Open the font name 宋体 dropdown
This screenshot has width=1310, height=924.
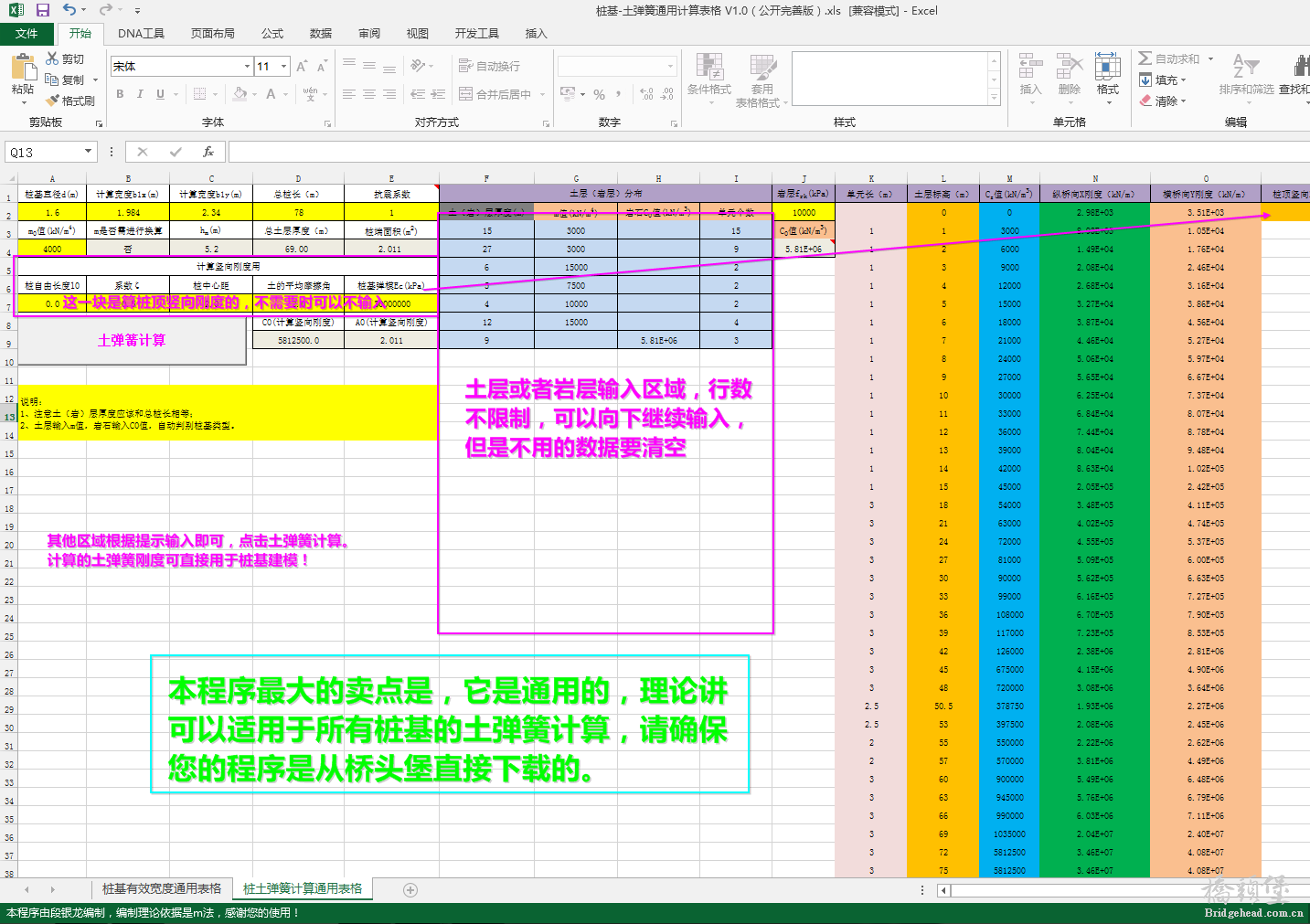coord(247,66)
